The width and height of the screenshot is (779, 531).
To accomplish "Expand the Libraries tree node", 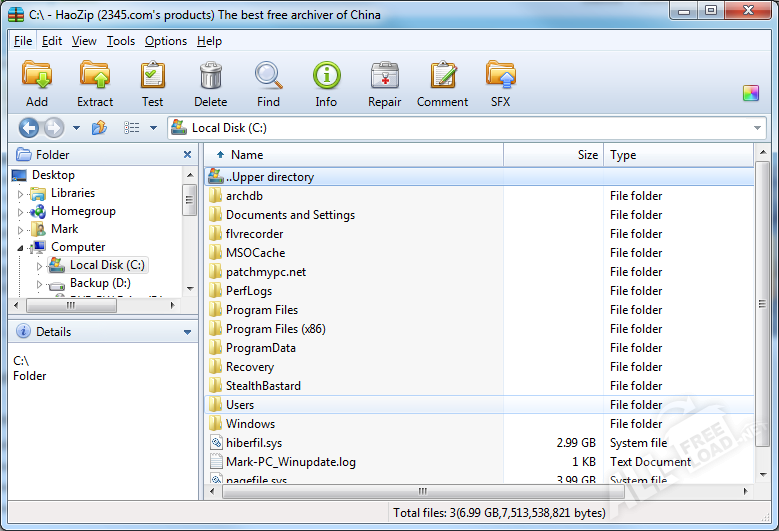I will pos(20,194).
